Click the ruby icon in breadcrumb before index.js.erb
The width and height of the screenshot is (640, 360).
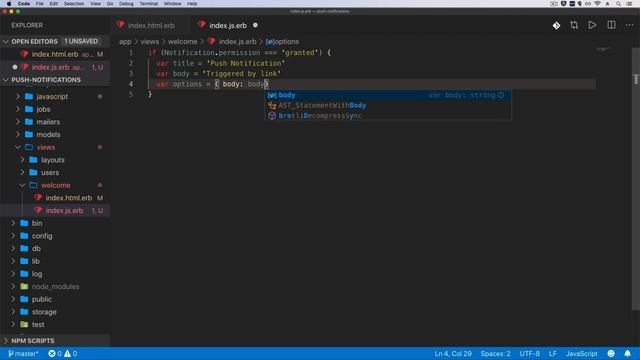tap(211, 41)
